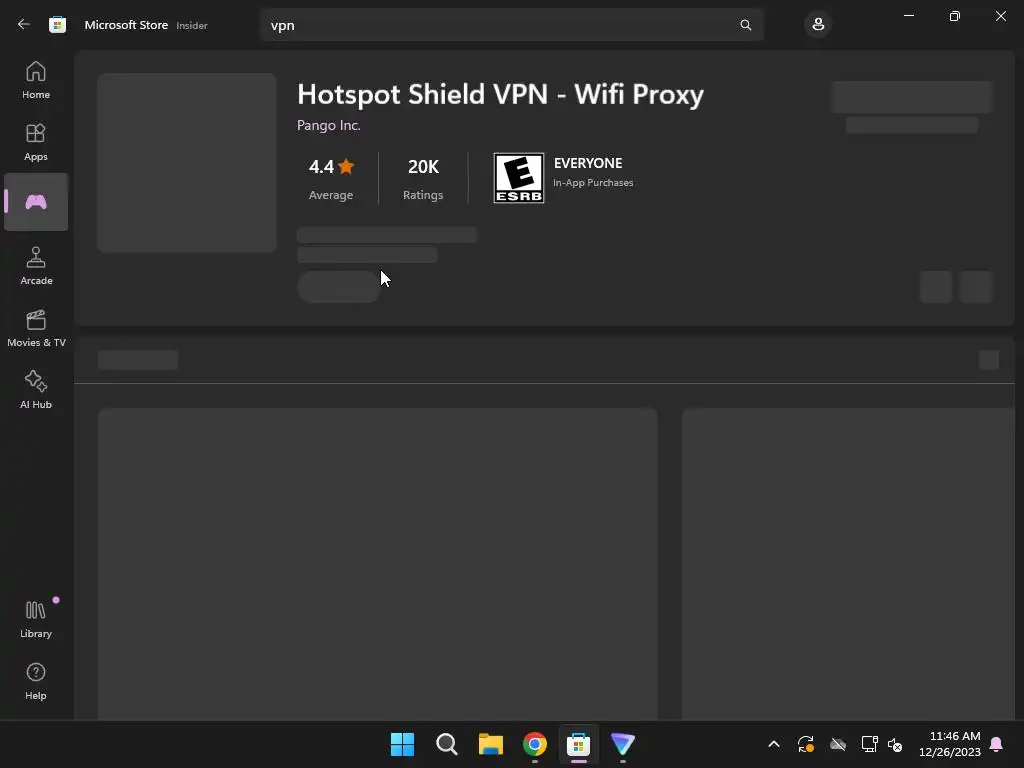Image resolution: width=1024 pixels, height=768 pixels.
Task: Open the AI Hub section
Action: (36, 390)
